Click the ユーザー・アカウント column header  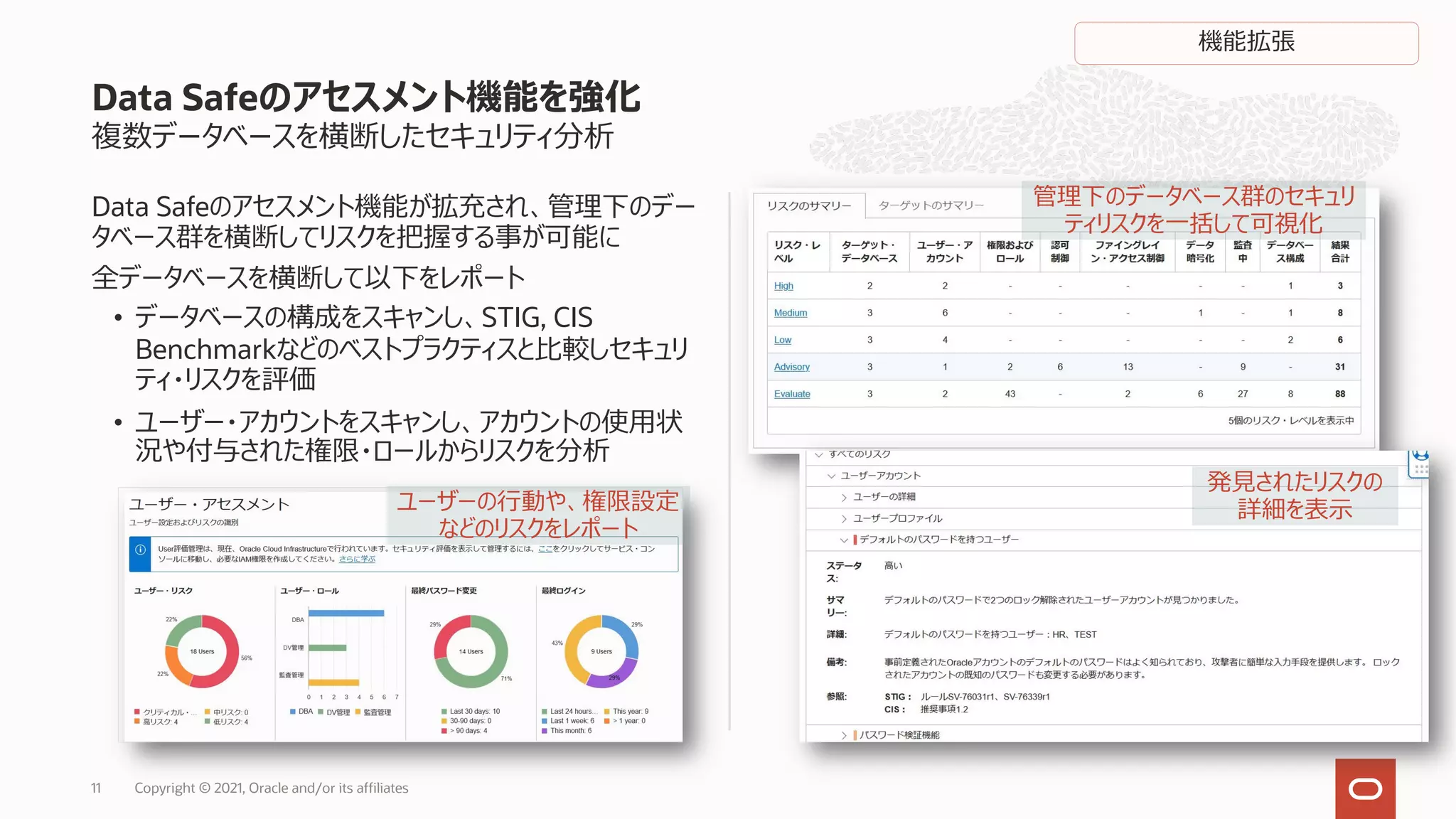(x=945, y=252)
